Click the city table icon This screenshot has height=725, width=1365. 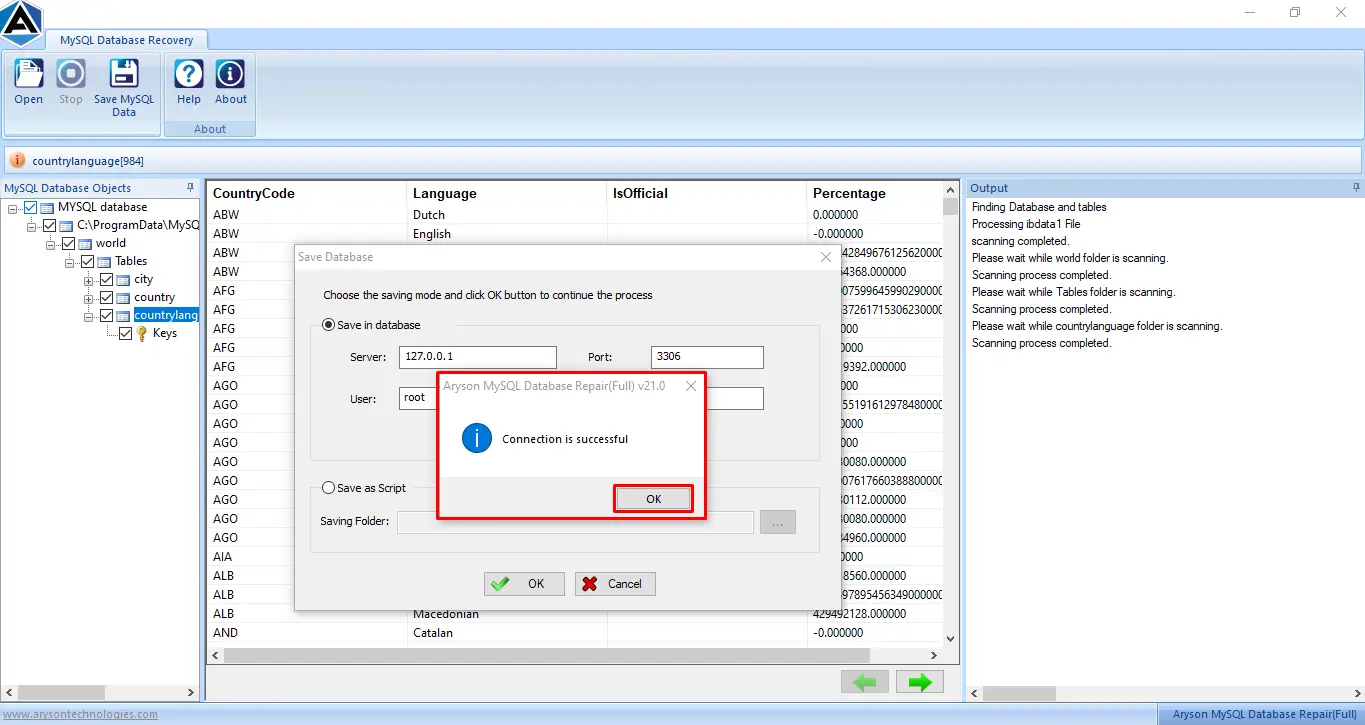click(124, 280)
